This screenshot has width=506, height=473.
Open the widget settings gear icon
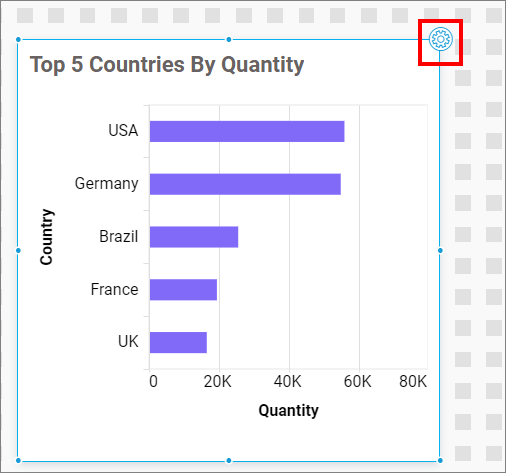click(440, 39)
